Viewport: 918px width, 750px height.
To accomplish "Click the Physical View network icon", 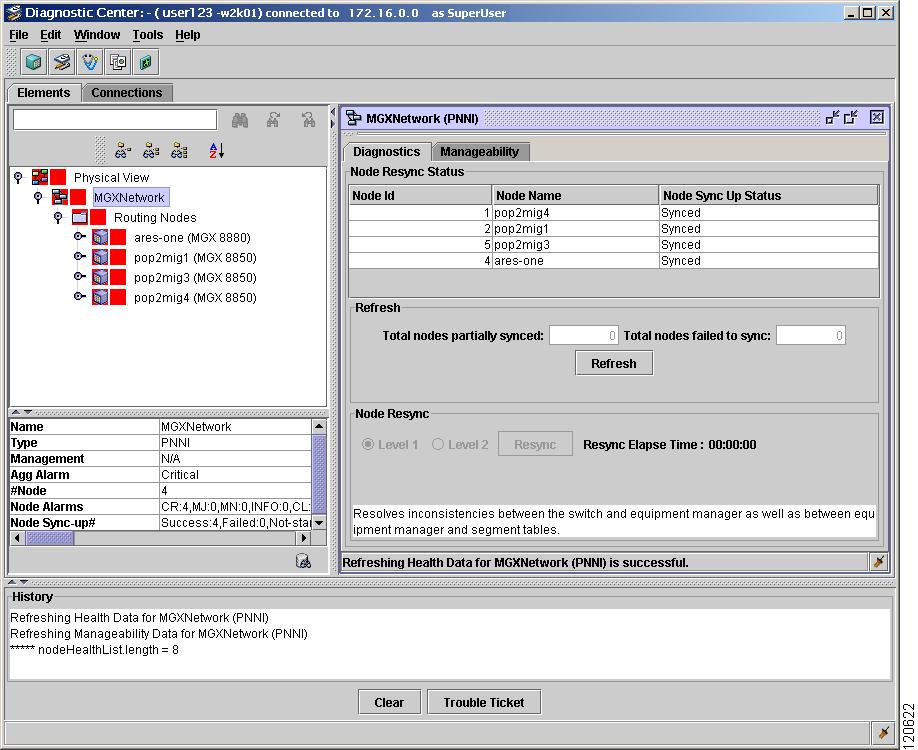I will tap(40, 177).
